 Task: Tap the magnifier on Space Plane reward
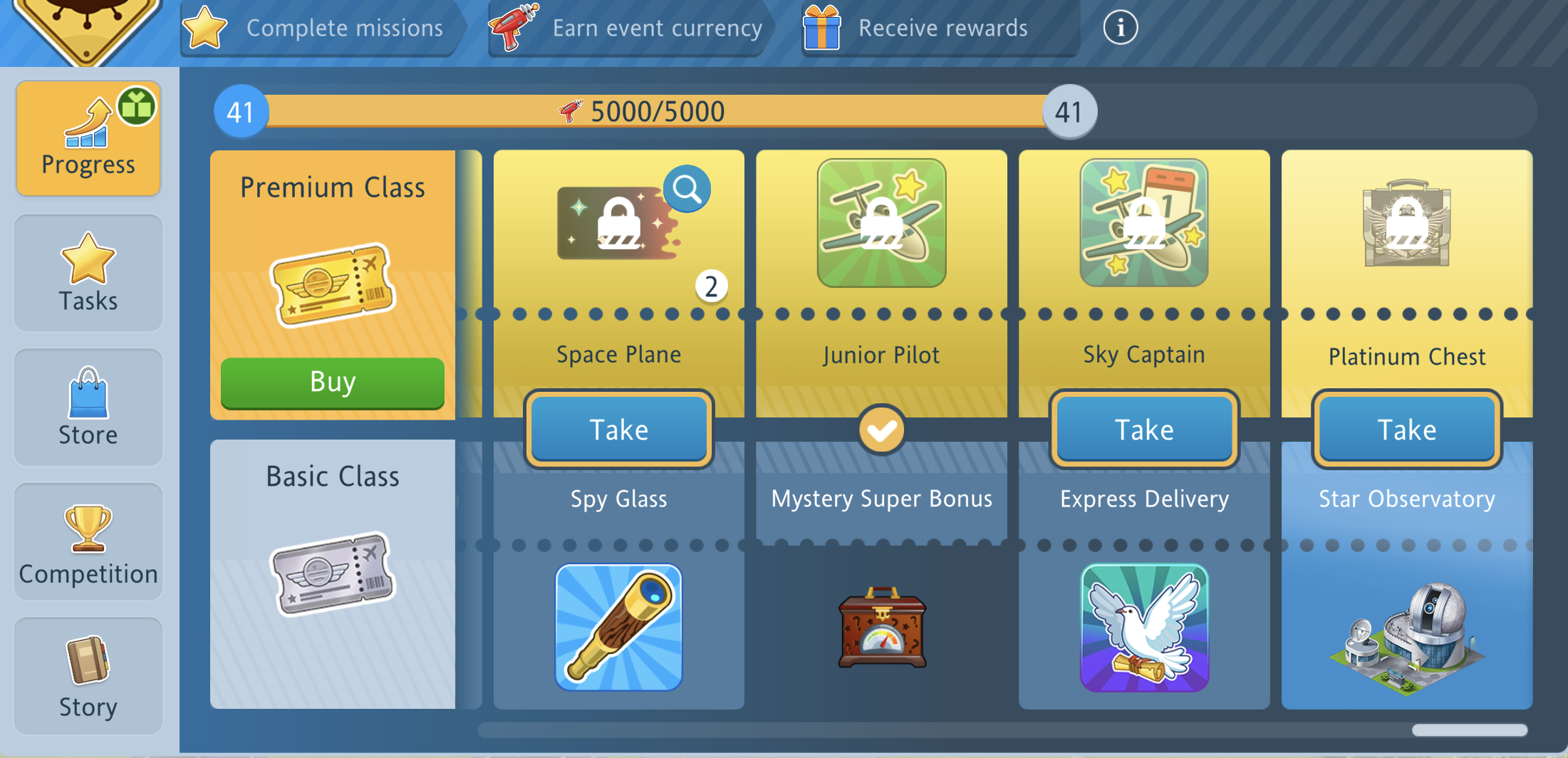687,189
